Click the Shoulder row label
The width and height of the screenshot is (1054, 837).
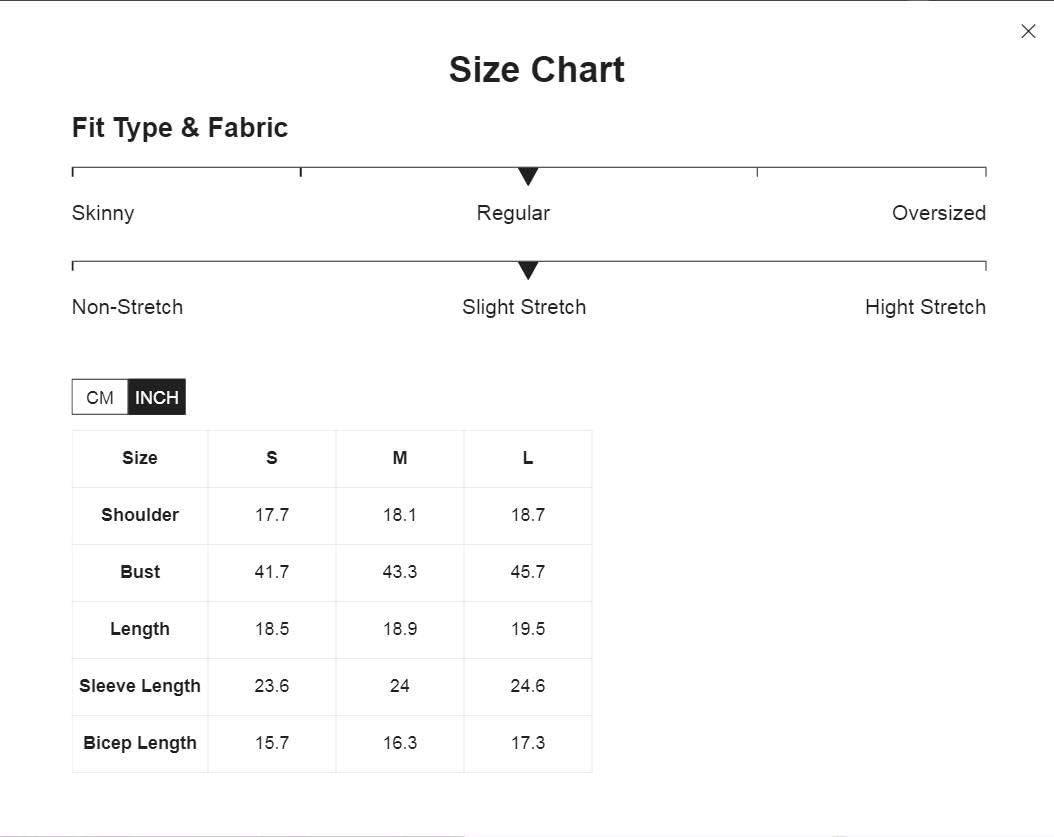[140, 515]
